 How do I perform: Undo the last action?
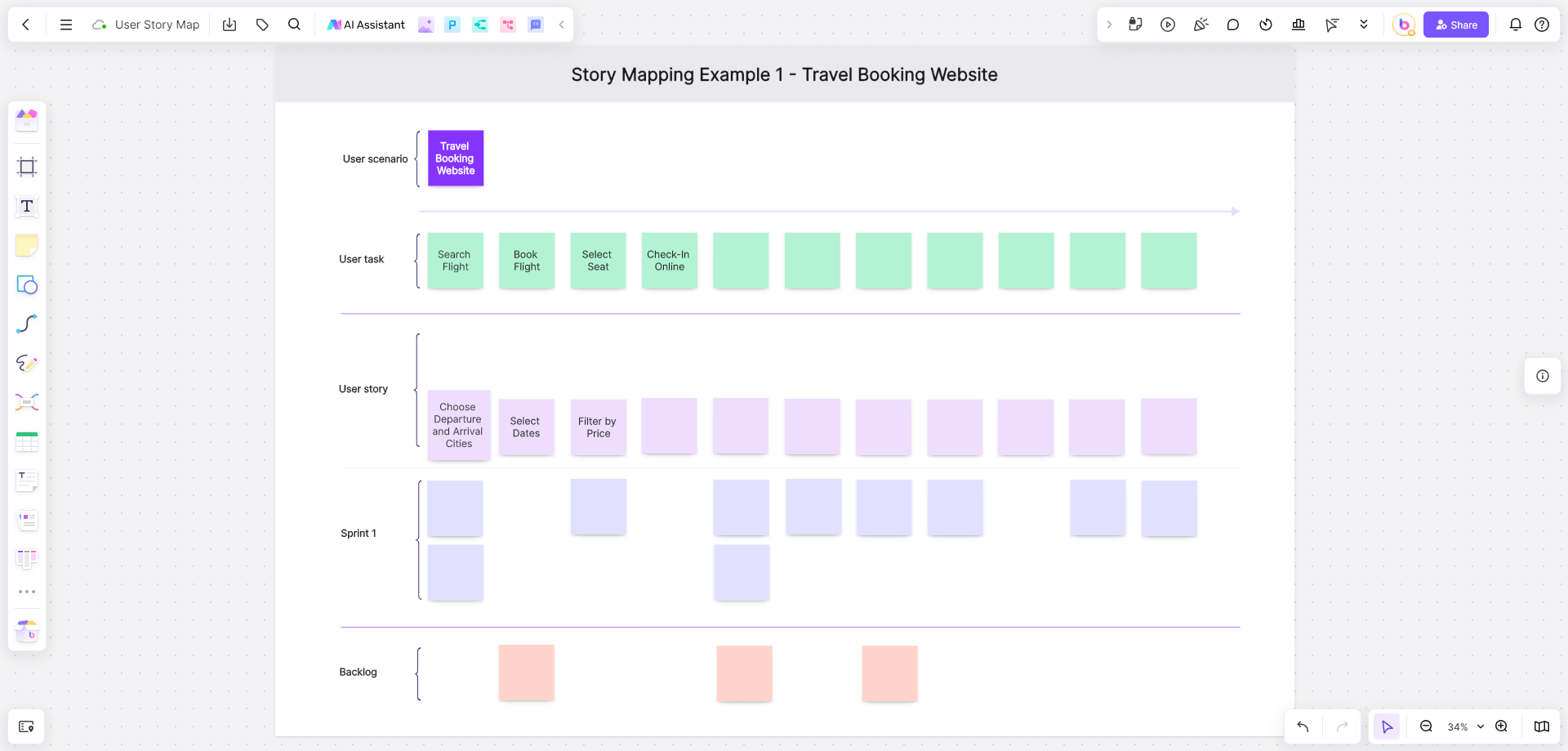pos(1303,726)
